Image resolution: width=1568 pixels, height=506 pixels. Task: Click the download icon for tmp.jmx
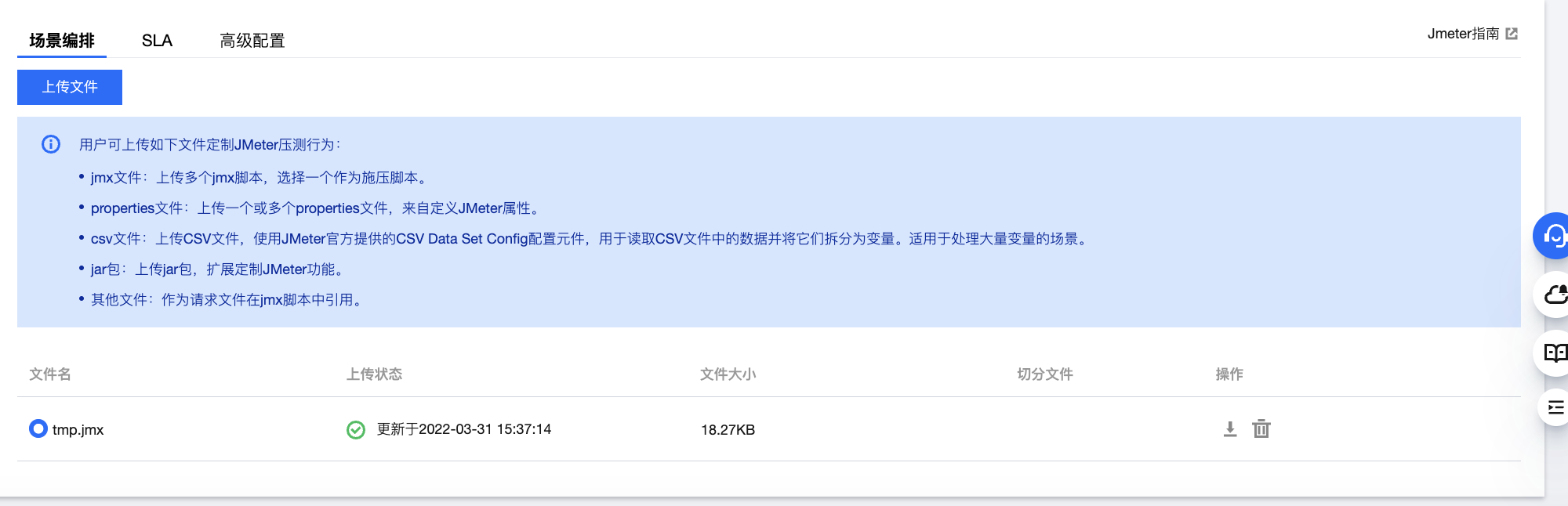click(x=1230, y=429)
